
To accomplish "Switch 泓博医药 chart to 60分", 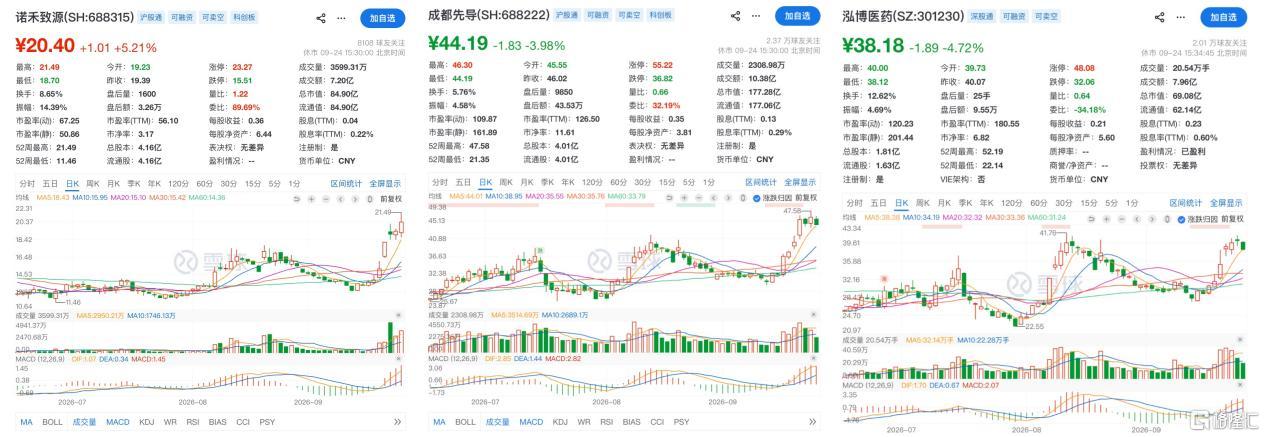I will 1039,203.
